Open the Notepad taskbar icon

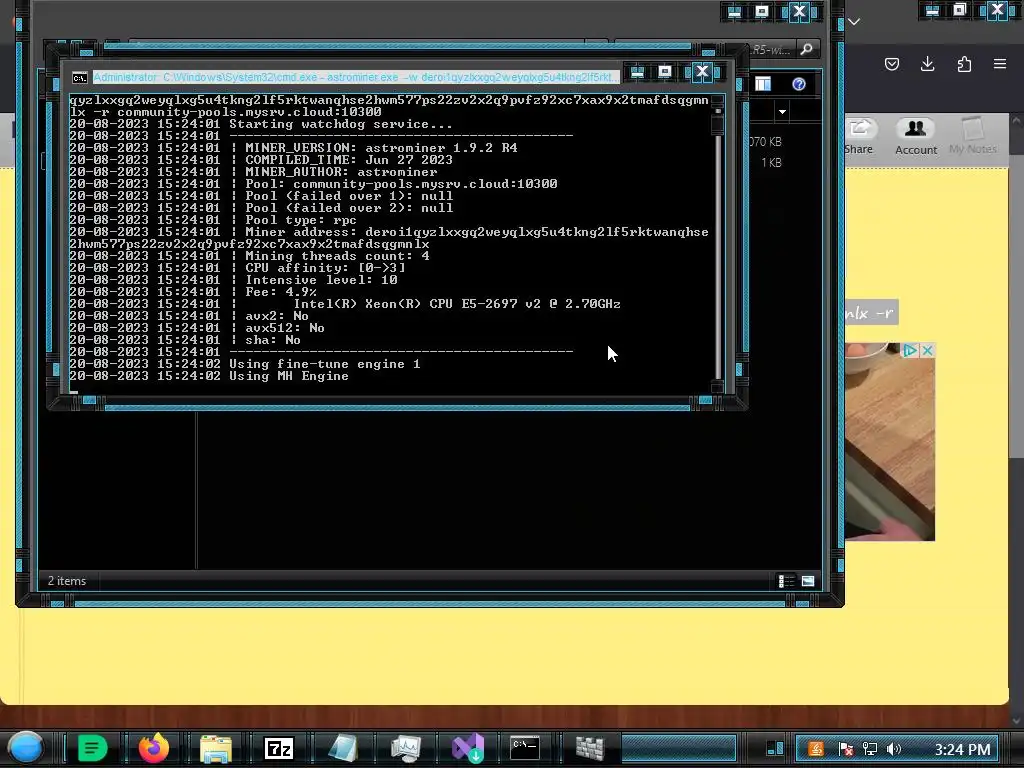point(342,748)
